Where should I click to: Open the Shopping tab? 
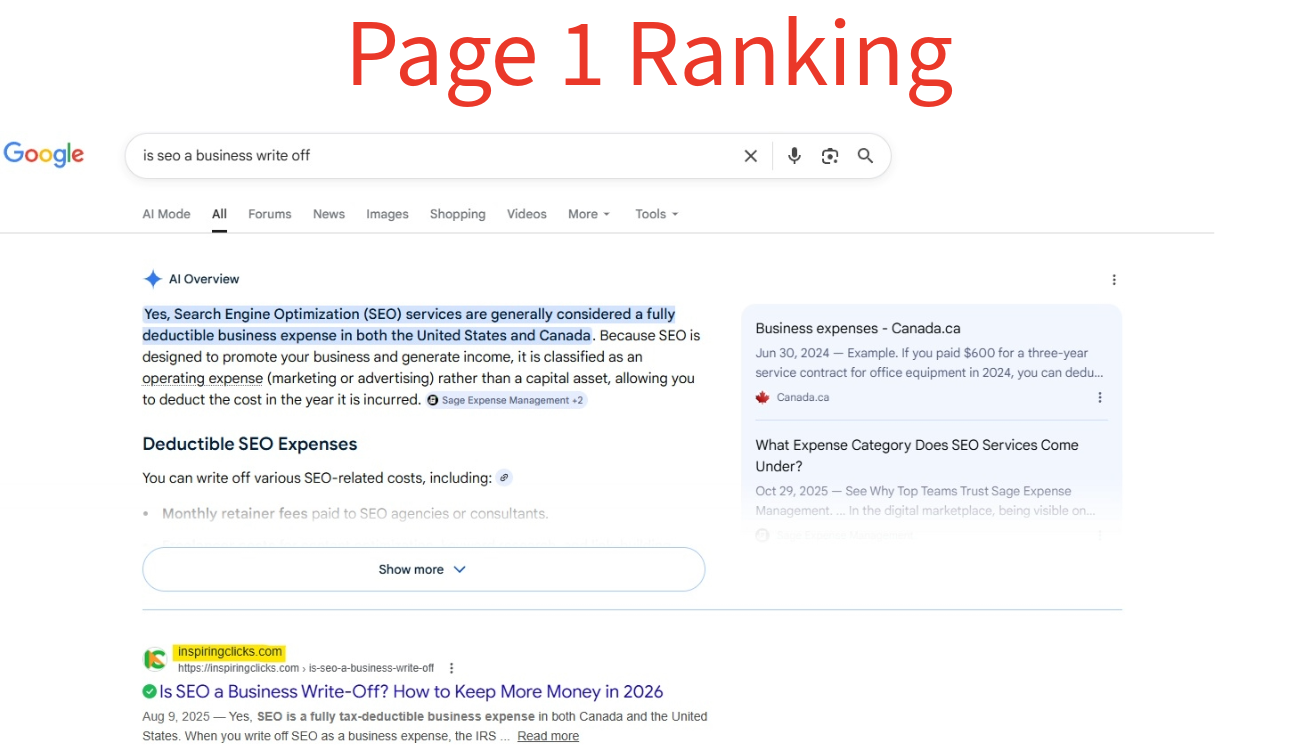click(457, 214)
